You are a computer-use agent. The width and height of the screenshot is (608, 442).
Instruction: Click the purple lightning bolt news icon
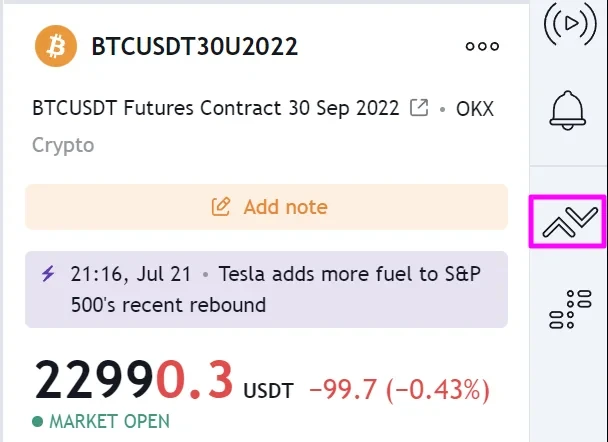47,272
